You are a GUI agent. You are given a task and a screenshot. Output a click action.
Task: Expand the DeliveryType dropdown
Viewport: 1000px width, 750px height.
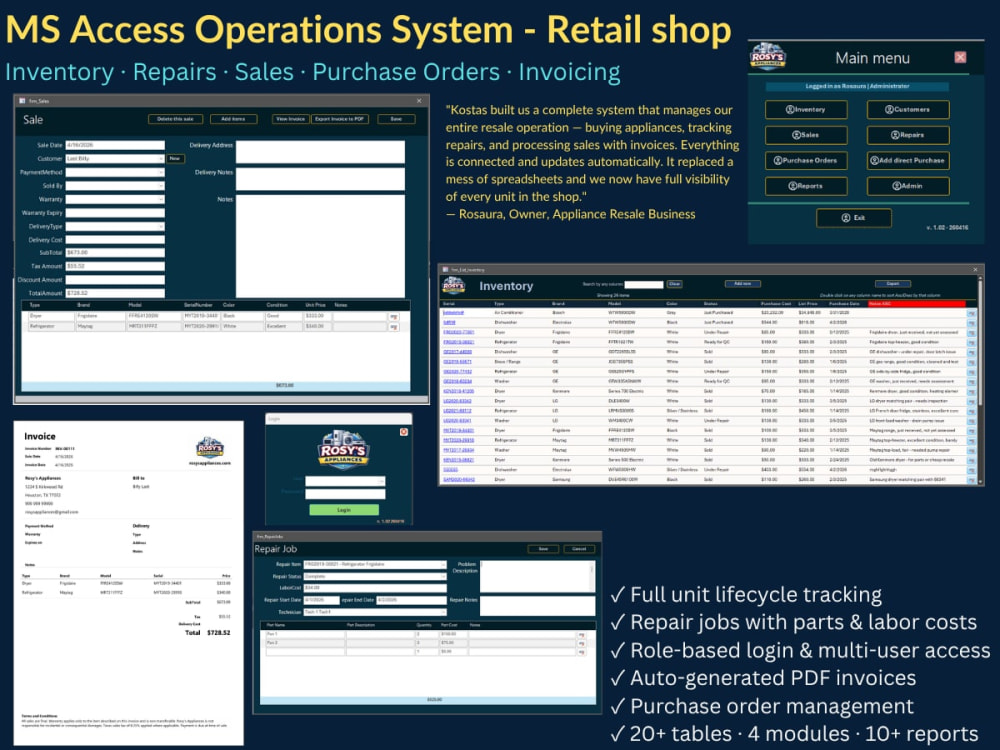click(x=161, y=226)
